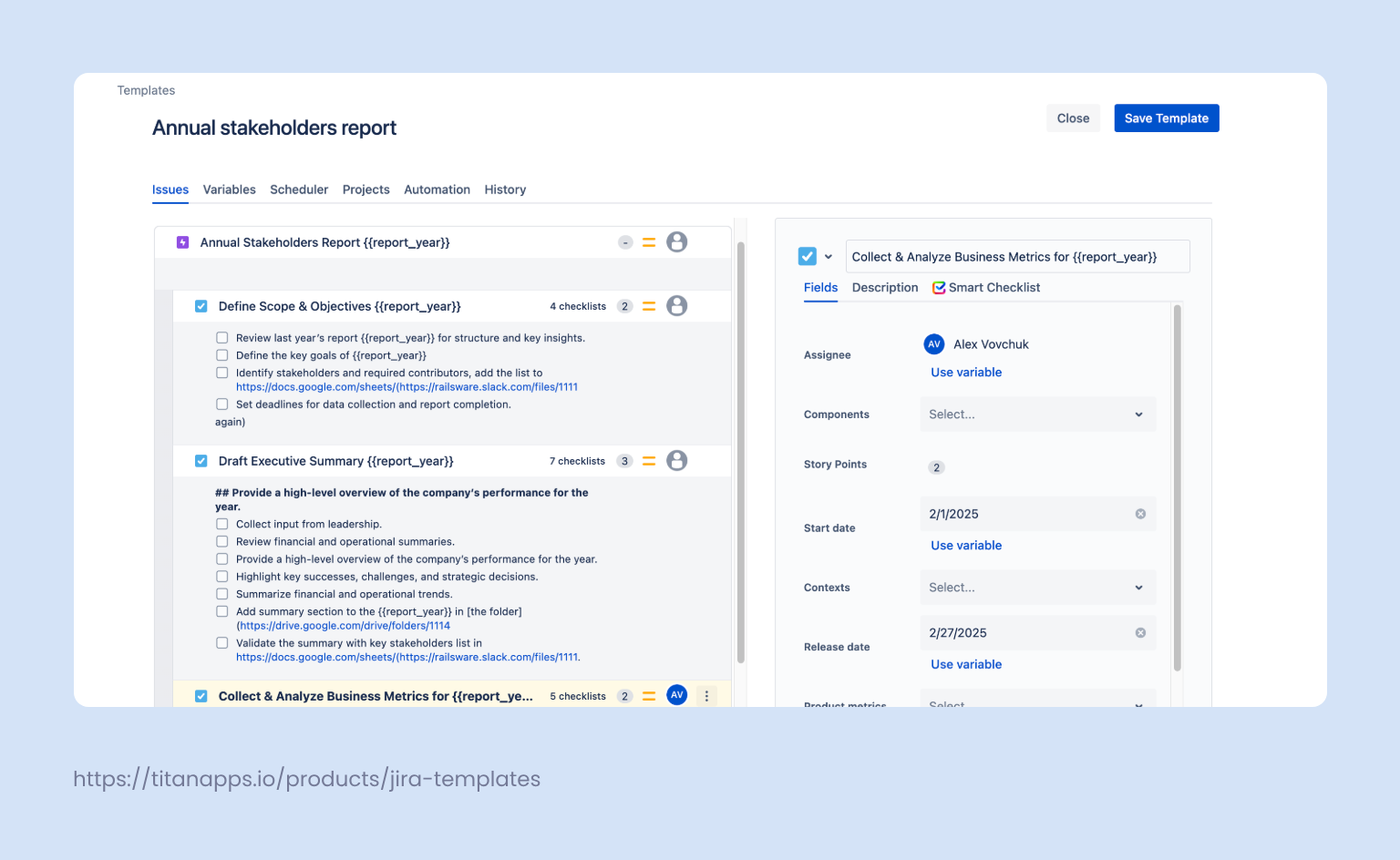
Task: Open the Contexts Select dropdown
Action: (1037, 587)
